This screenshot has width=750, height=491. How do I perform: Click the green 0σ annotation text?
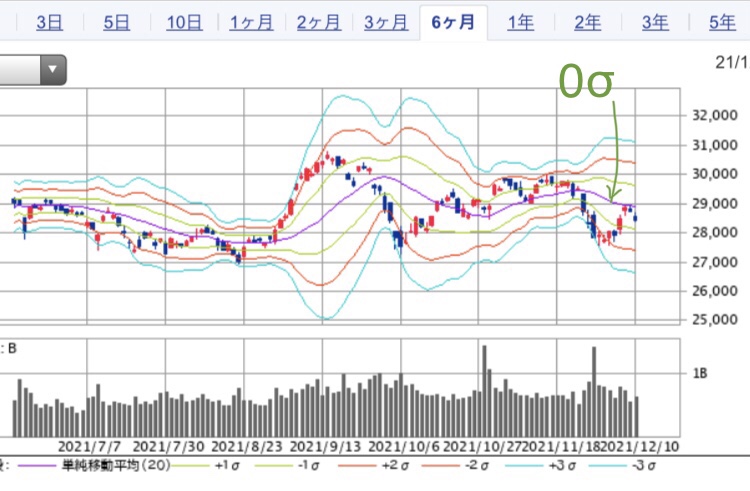click(x=585, y=86)
